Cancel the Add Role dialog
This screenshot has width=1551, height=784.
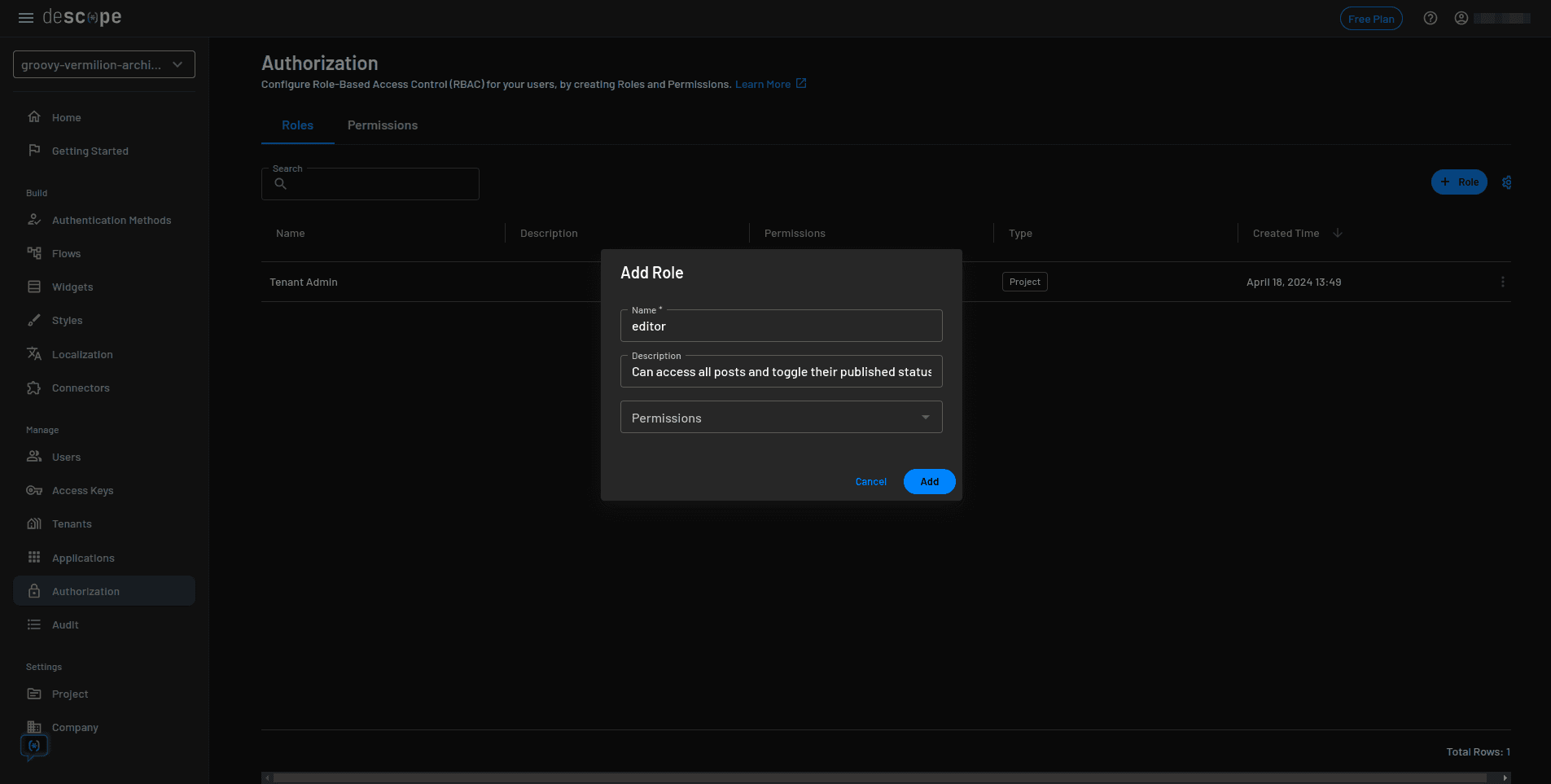tap(870, 481)
